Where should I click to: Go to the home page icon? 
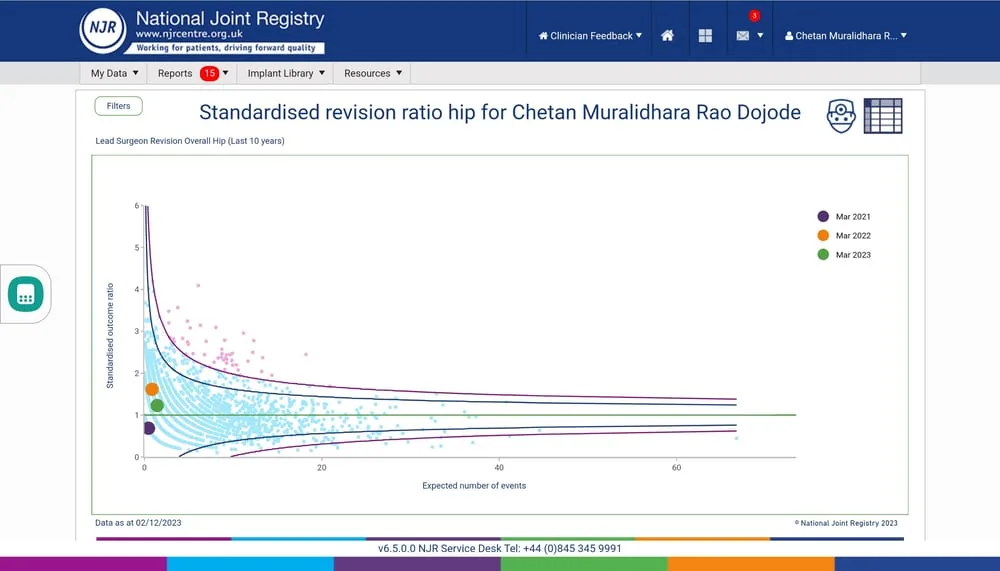point(667,36)
